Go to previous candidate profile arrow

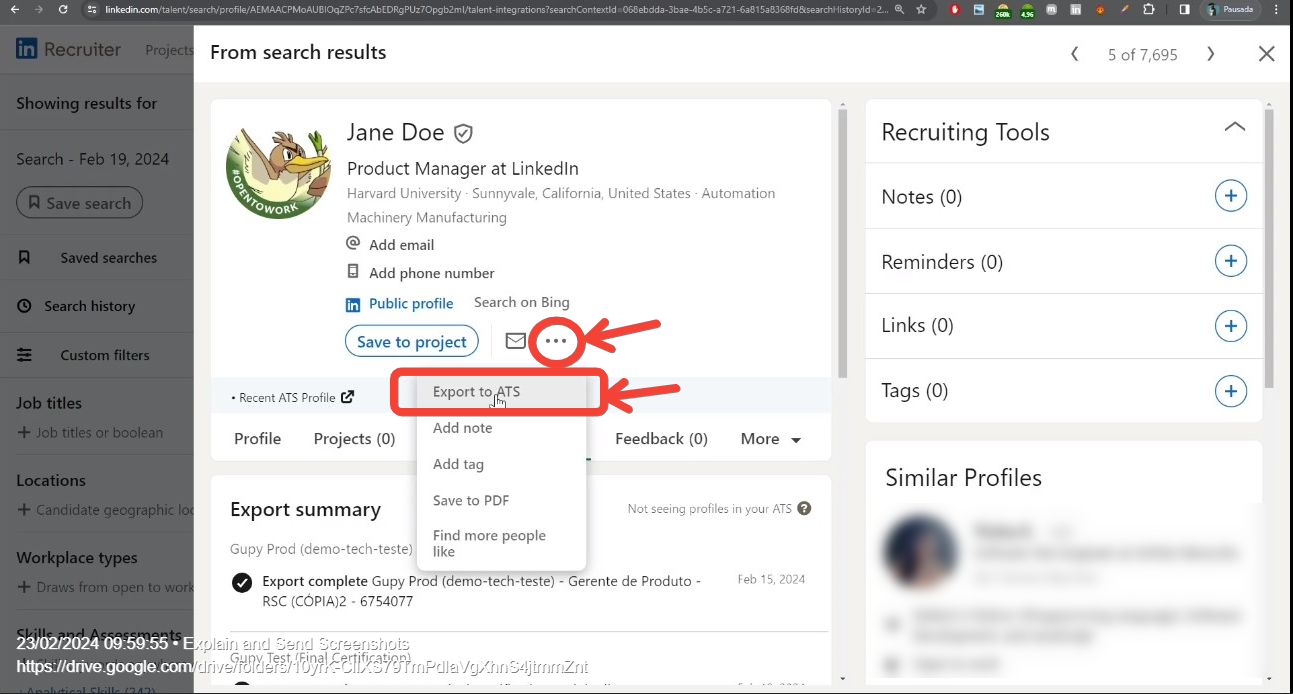point(1075,54)
